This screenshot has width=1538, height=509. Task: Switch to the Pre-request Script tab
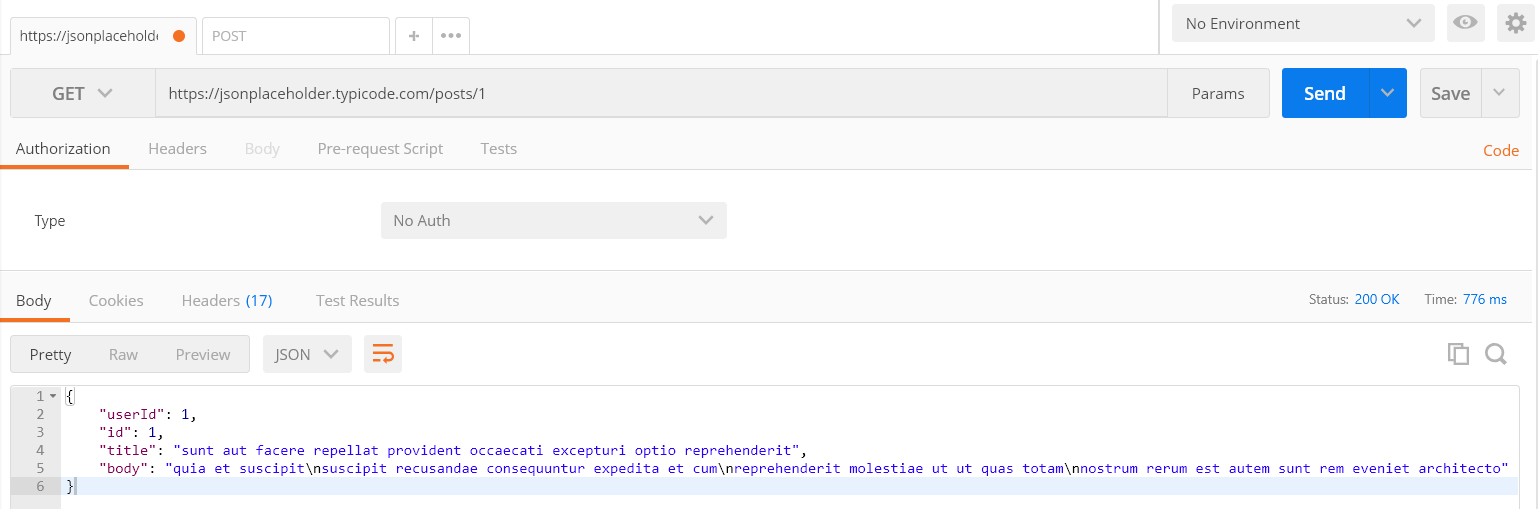(380, 148)
